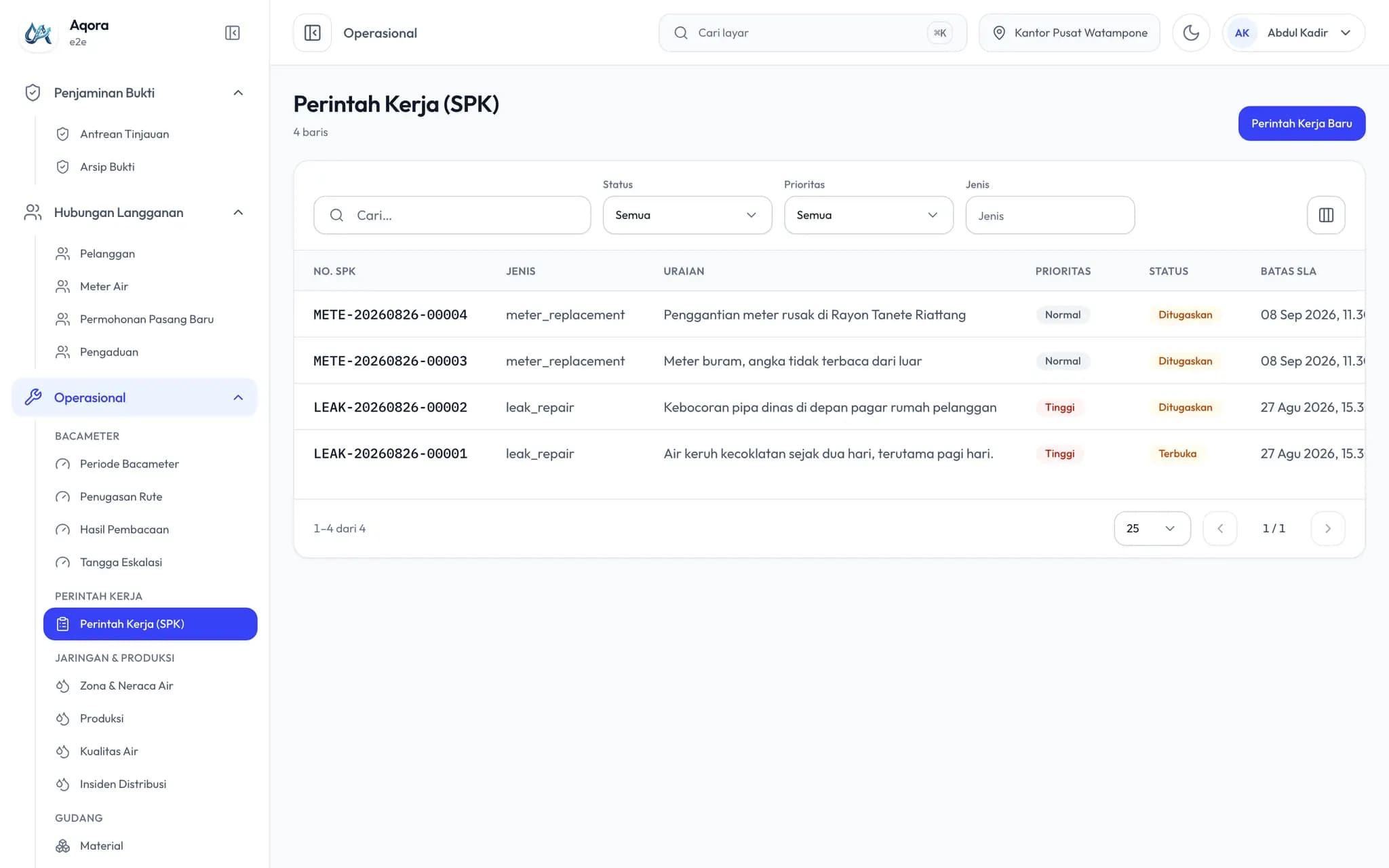Collapse the Penjaminan Bukti section
Image resolution: width=1389 pixels, height=868 pixels.
(x=238, y=93)
